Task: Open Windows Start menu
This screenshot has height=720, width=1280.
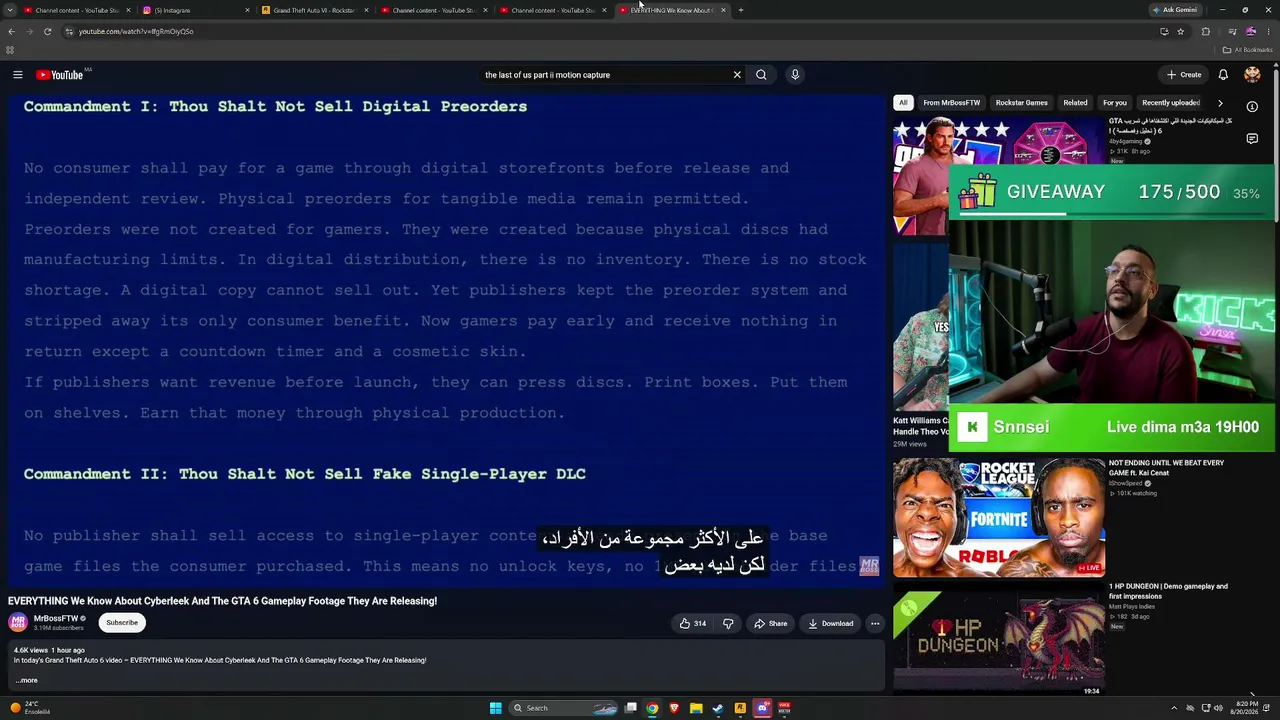Action: [x=495, y=708]
